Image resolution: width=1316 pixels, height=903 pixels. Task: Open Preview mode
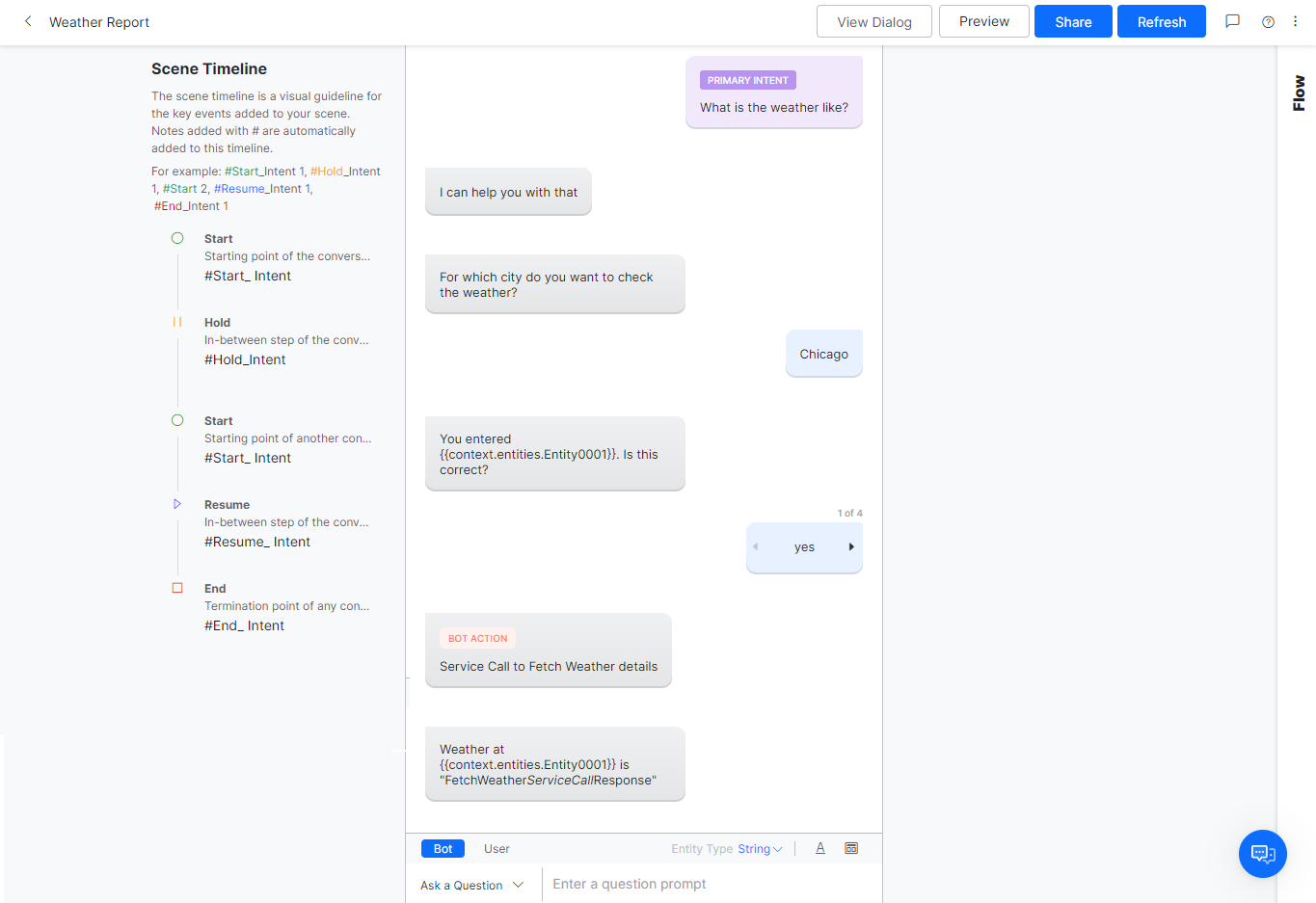(983, 21)
